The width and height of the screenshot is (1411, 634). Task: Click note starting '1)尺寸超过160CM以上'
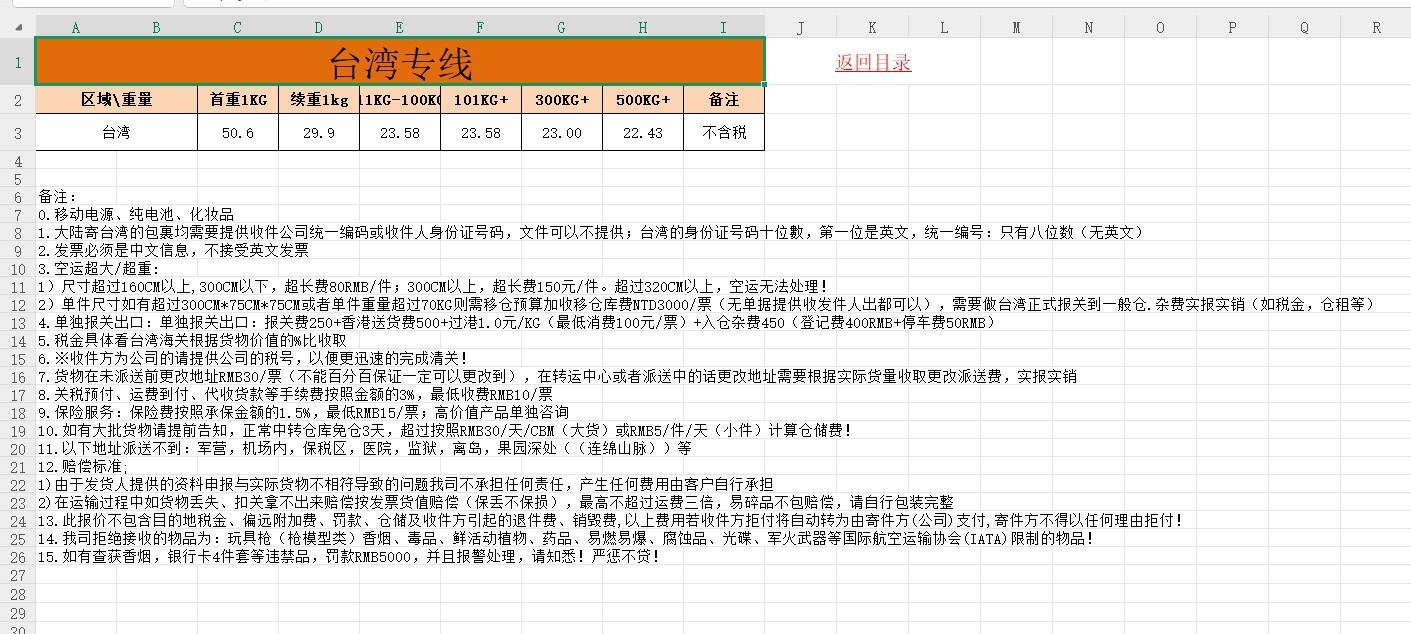tap(433, 286)
